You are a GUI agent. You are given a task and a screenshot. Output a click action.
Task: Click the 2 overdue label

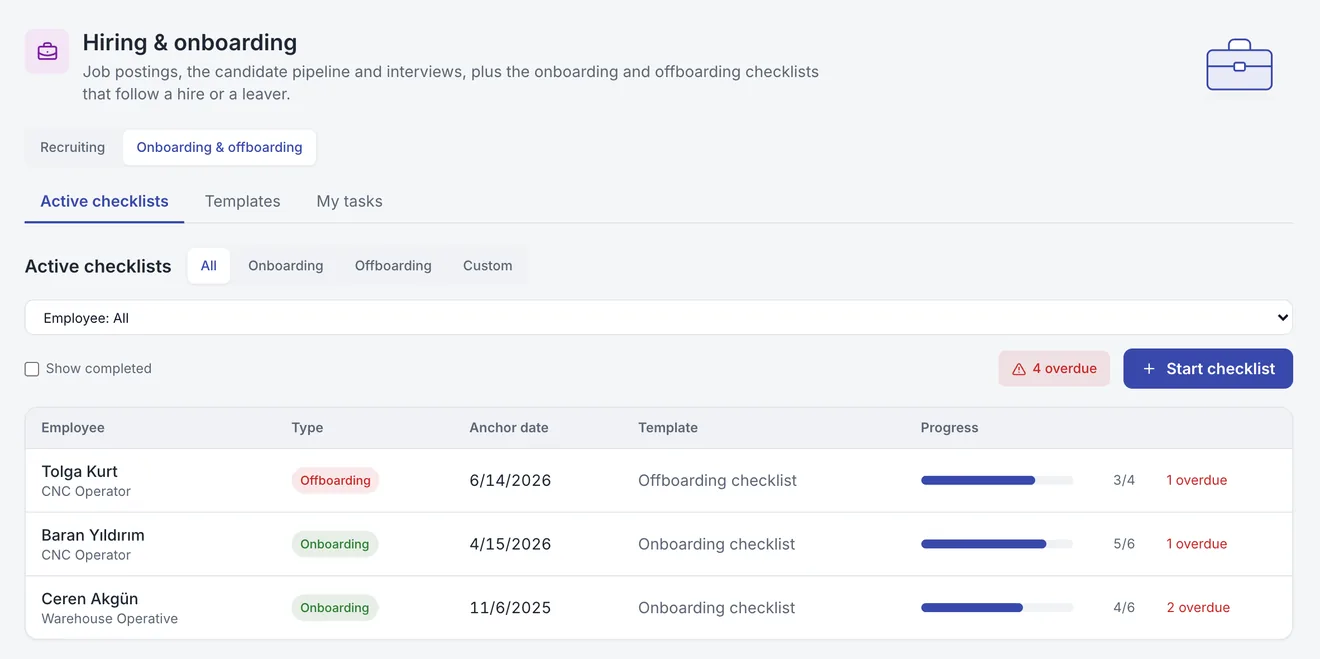1198,608
